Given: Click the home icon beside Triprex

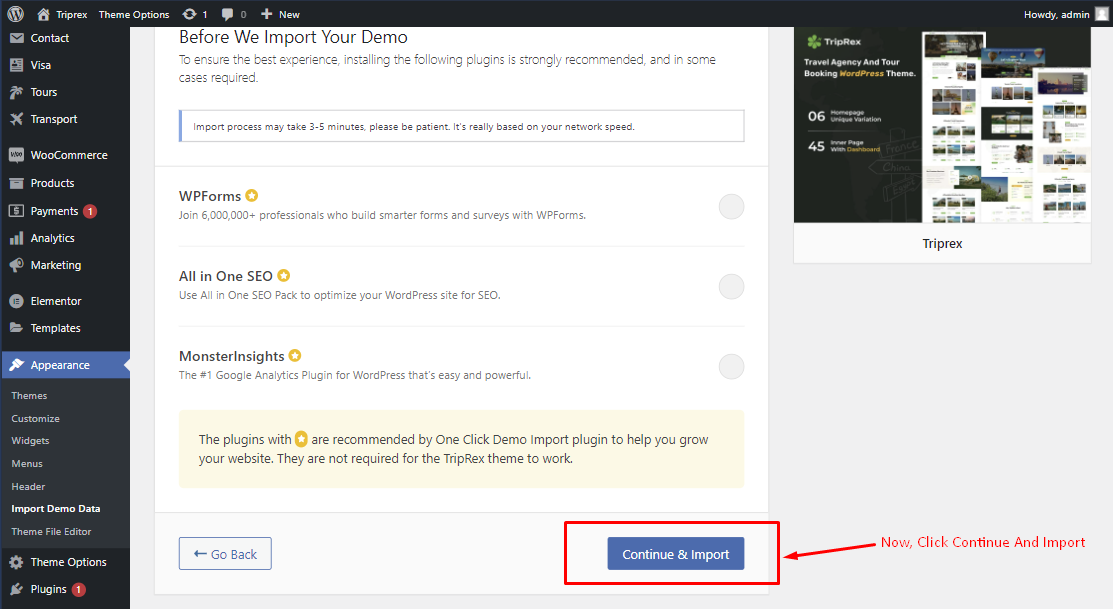Looking at the screenshot, I should coord(43,14).
